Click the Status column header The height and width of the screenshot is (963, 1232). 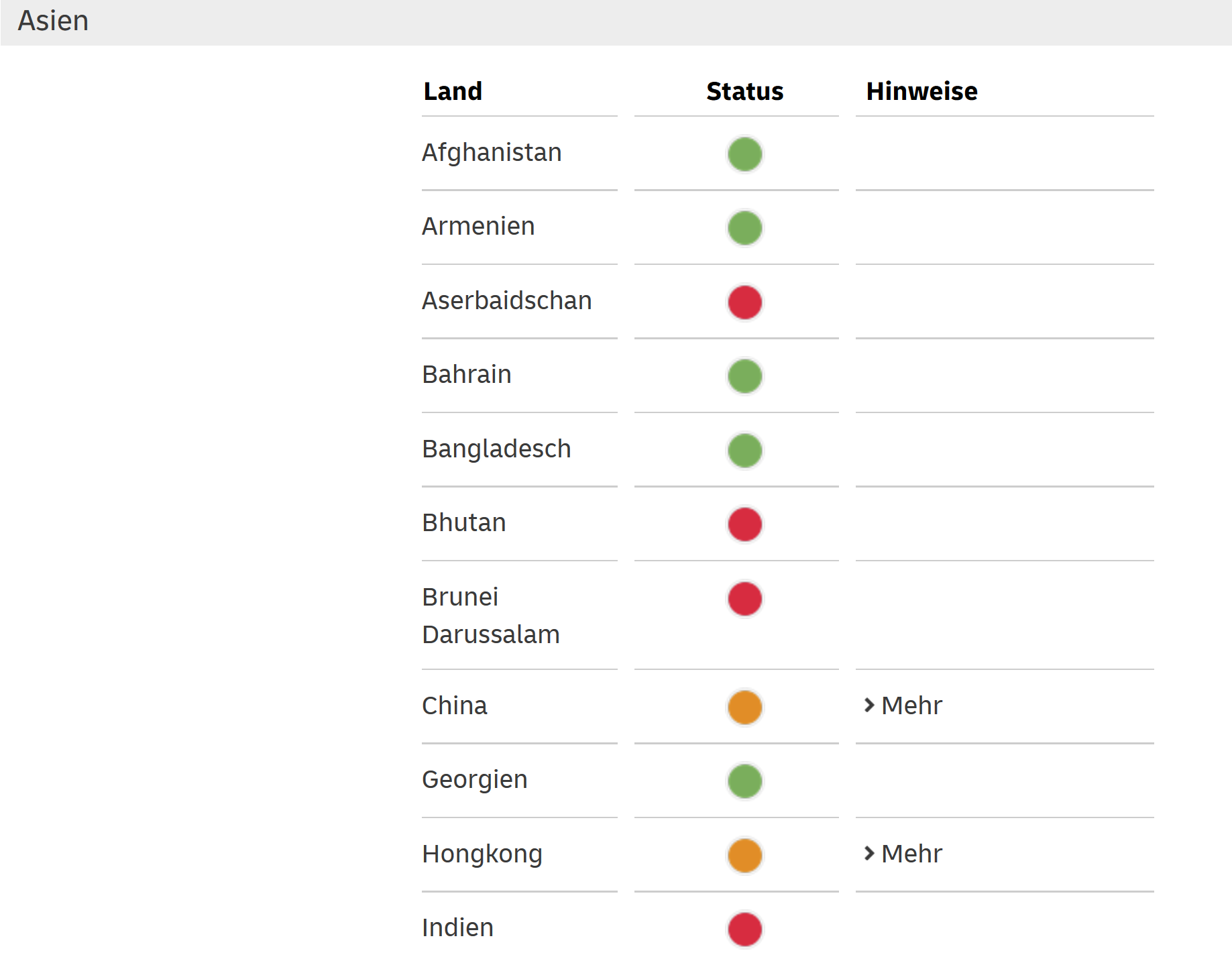coord(744,91)
